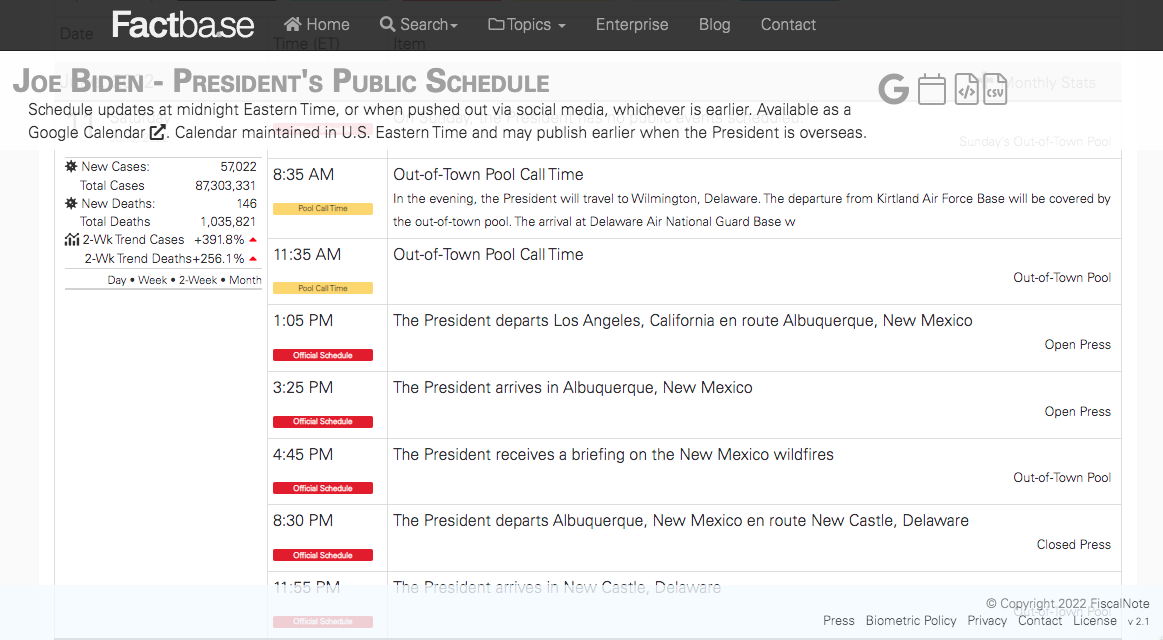The image size is (1163, 640).
Task: Open the Contact link in the footer
Action: pos(1039,621)
